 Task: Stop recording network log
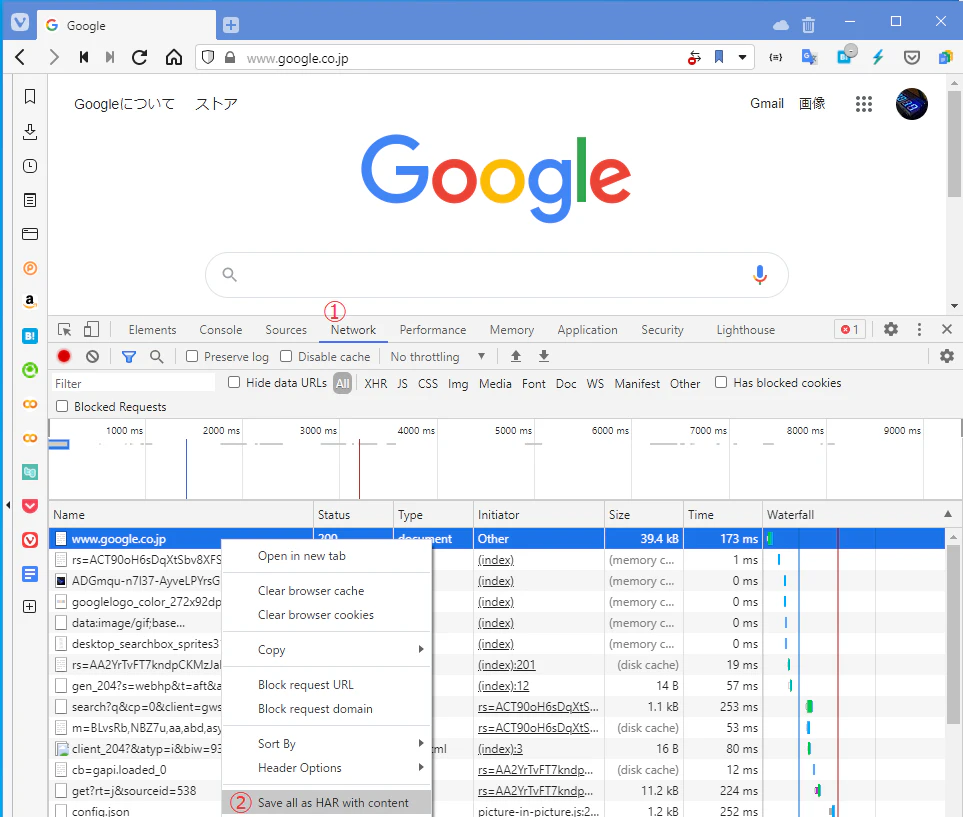tap(64, 356)
